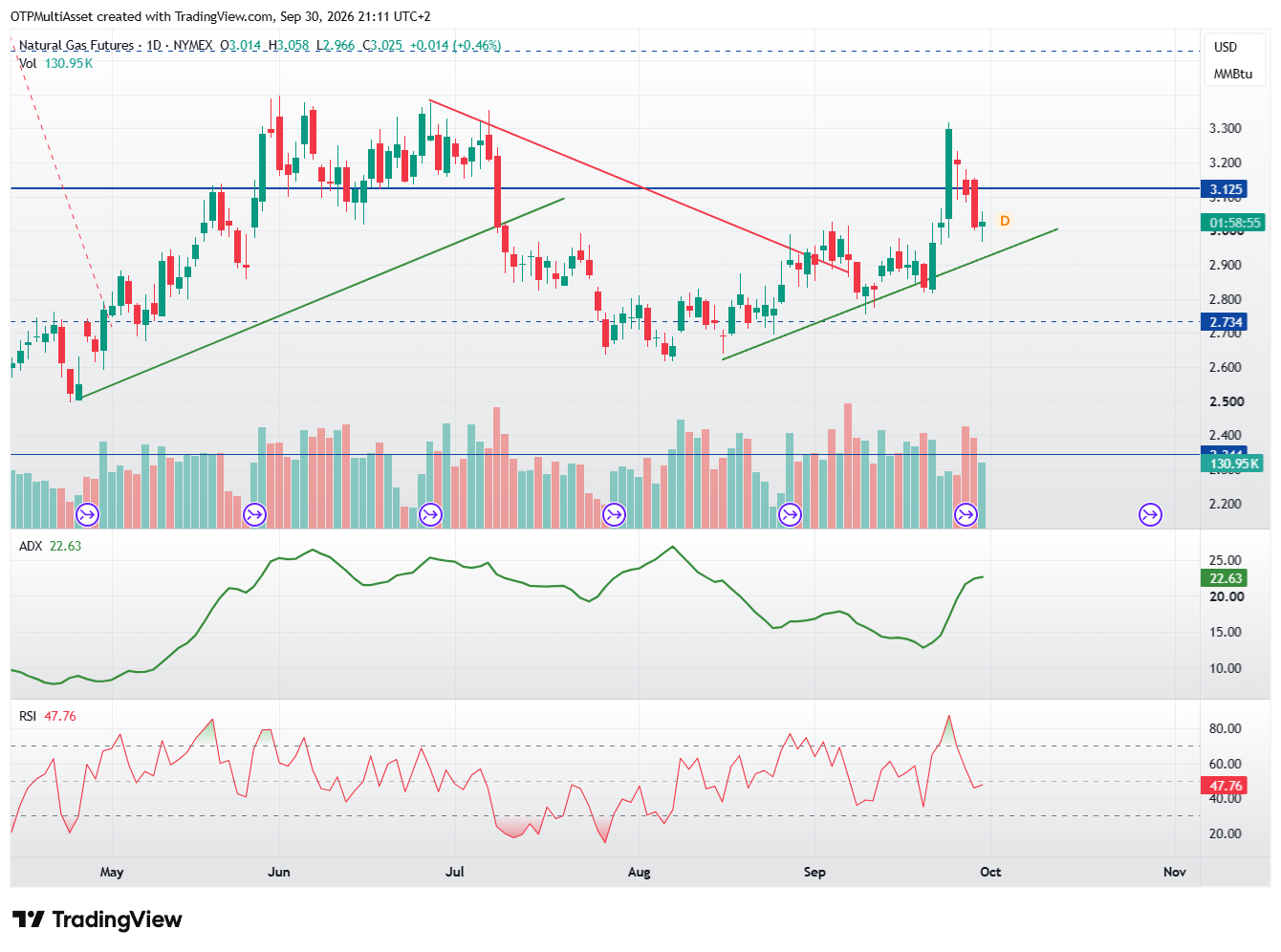1281x952 pixels.
Task: Click the green 22.63 ADX label on the scale
Action: [x=1226, y=578]
